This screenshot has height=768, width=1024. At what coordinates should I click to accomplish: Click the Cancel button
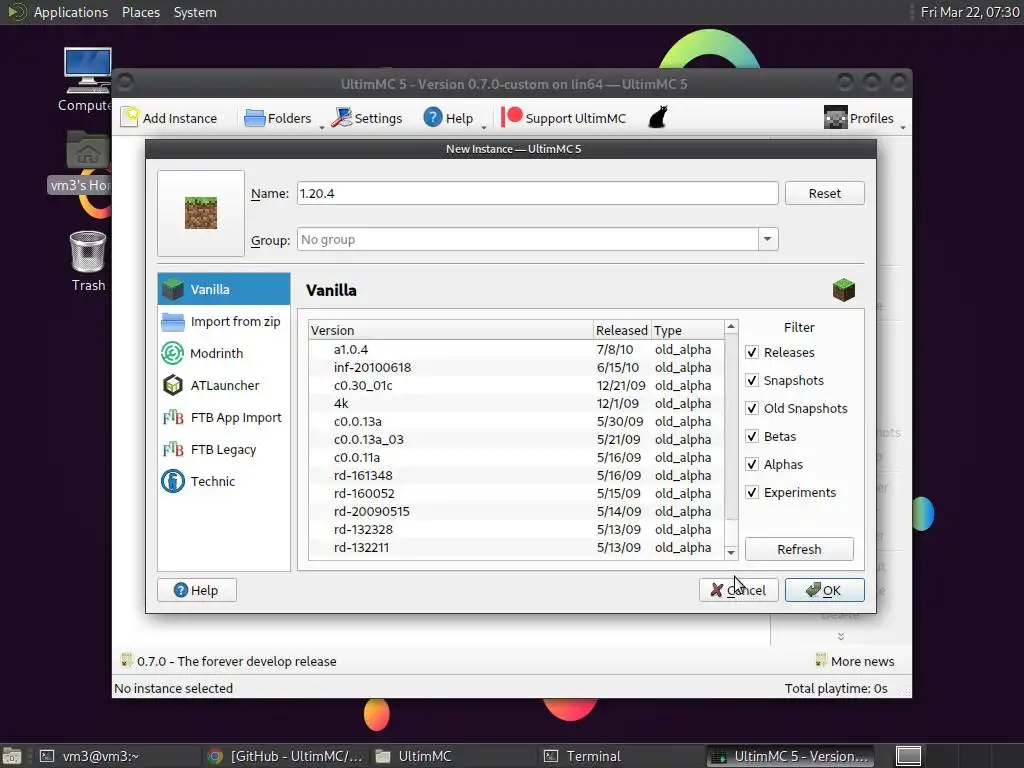(739, 590)
